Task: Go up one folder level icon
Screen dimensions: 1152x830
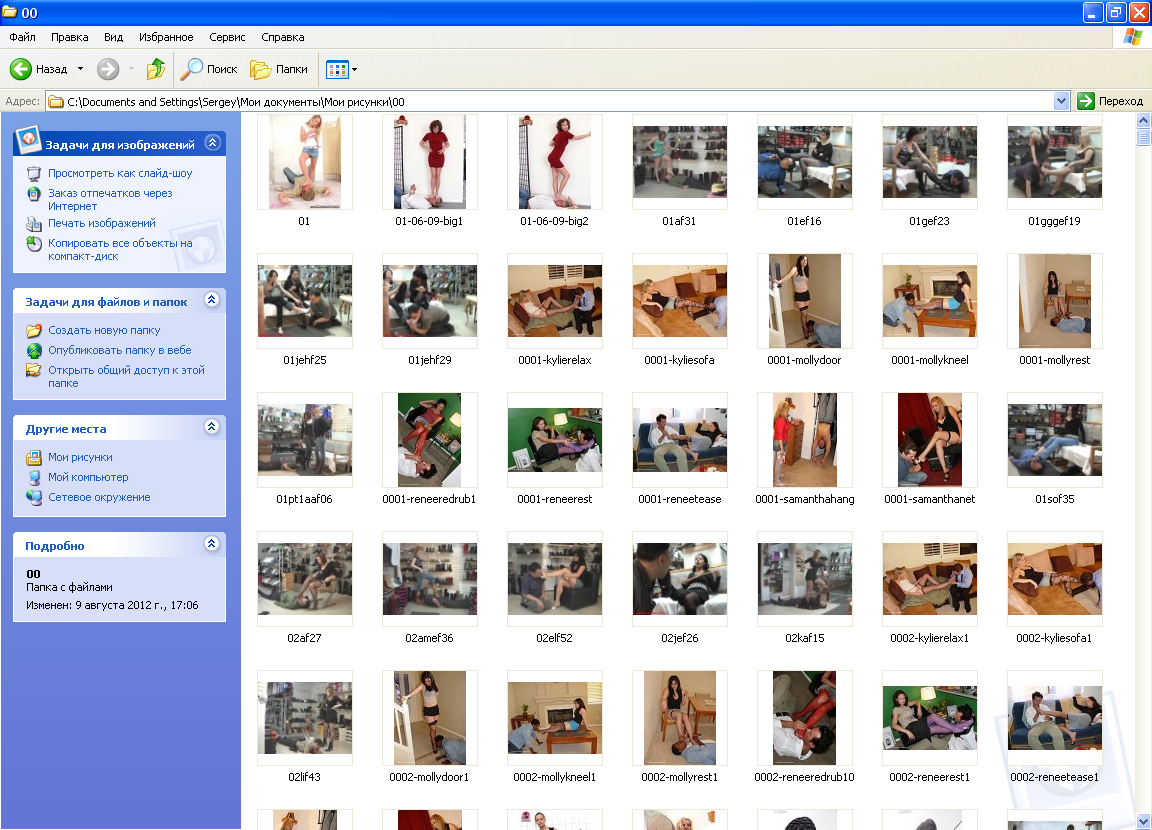Action: 156,69
